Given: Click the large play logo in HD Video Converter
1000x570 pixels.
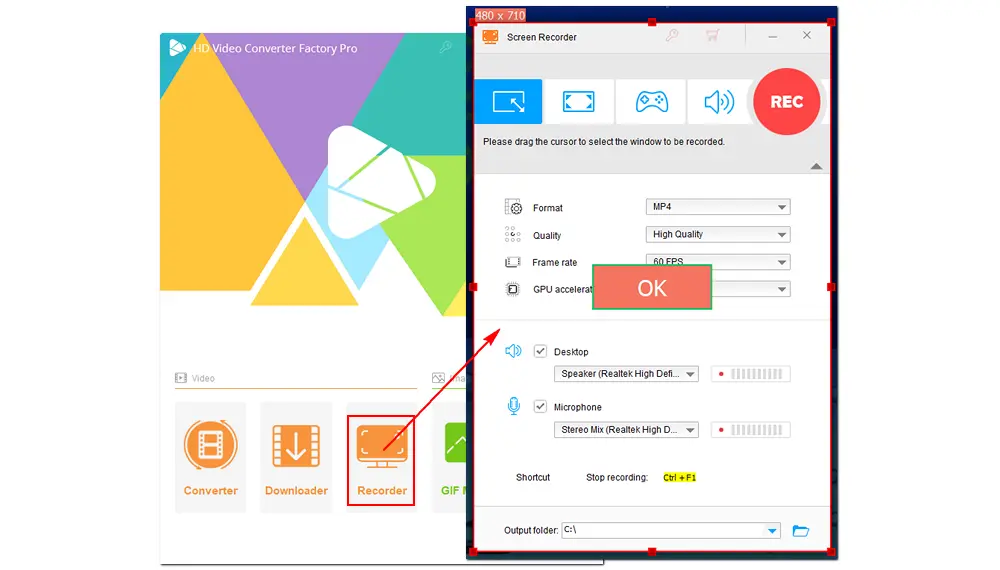Looking at the screenshot, I should [381, 183].
